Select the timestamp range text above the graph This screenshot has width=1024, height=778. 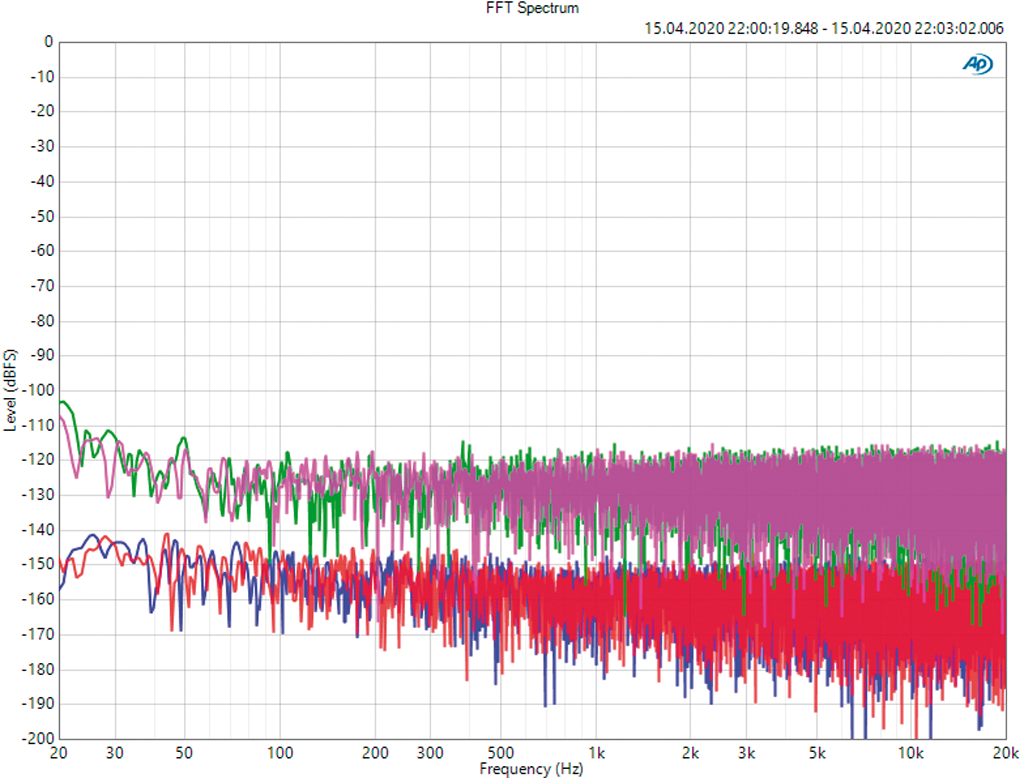pyautogui.click(x=823, y=28)
